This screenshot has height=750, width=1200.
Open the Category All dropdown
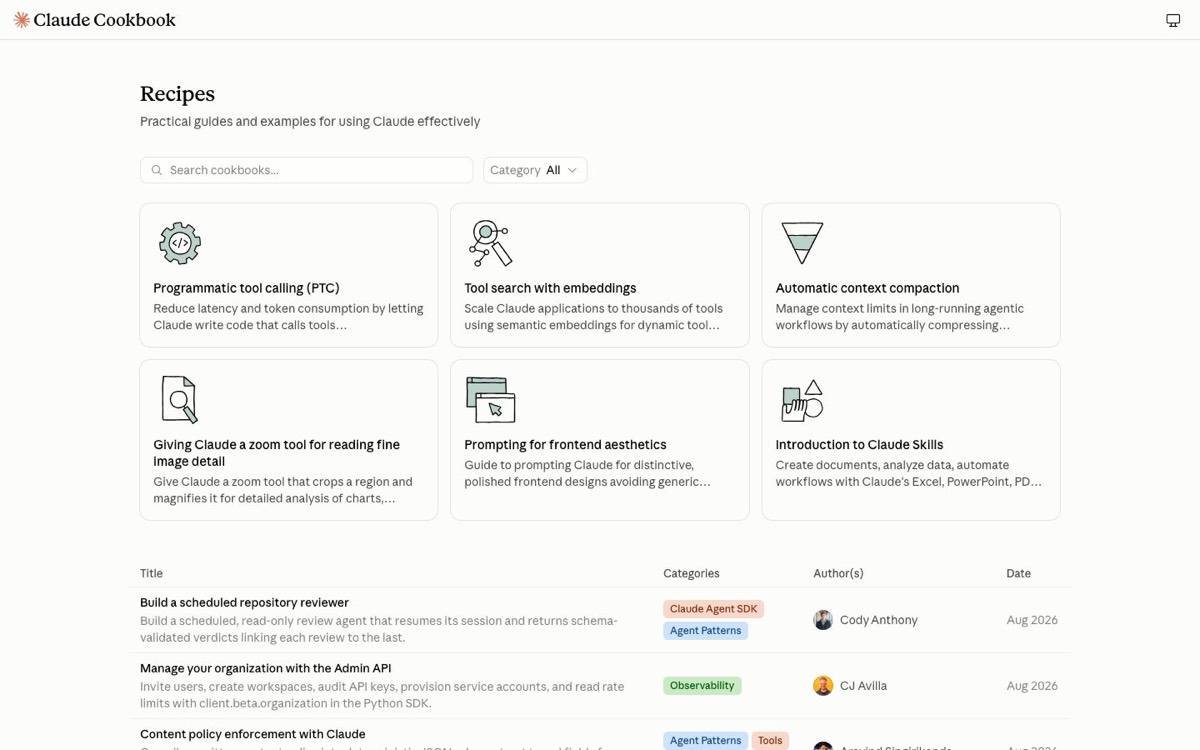pos(535,170)
